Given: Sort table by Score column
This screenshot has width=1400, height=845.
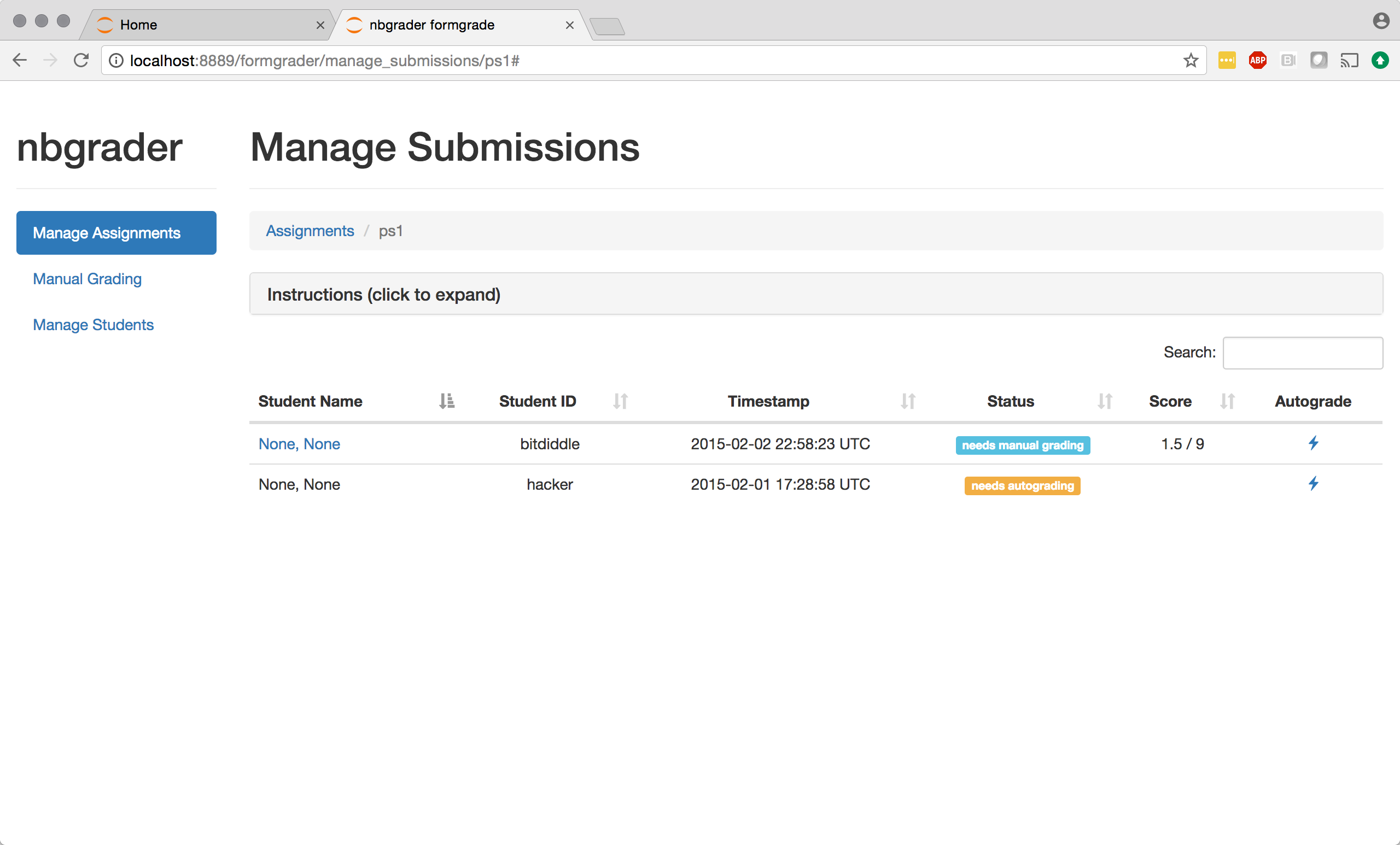Looking at the screenshot, I should 1170,401.
